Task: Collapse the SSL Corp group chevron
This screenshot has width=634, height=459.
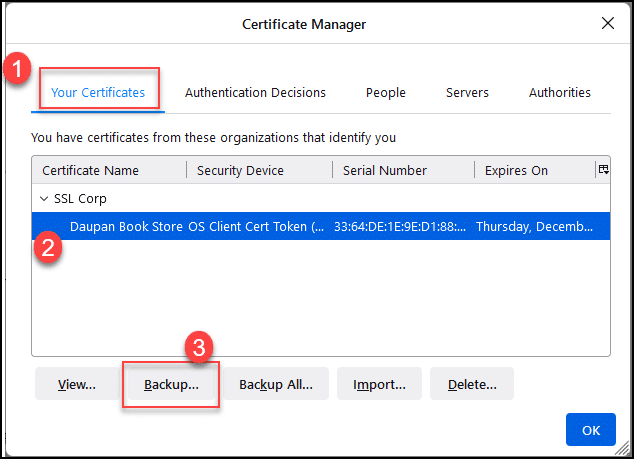Action: click(x=44, y=199)
